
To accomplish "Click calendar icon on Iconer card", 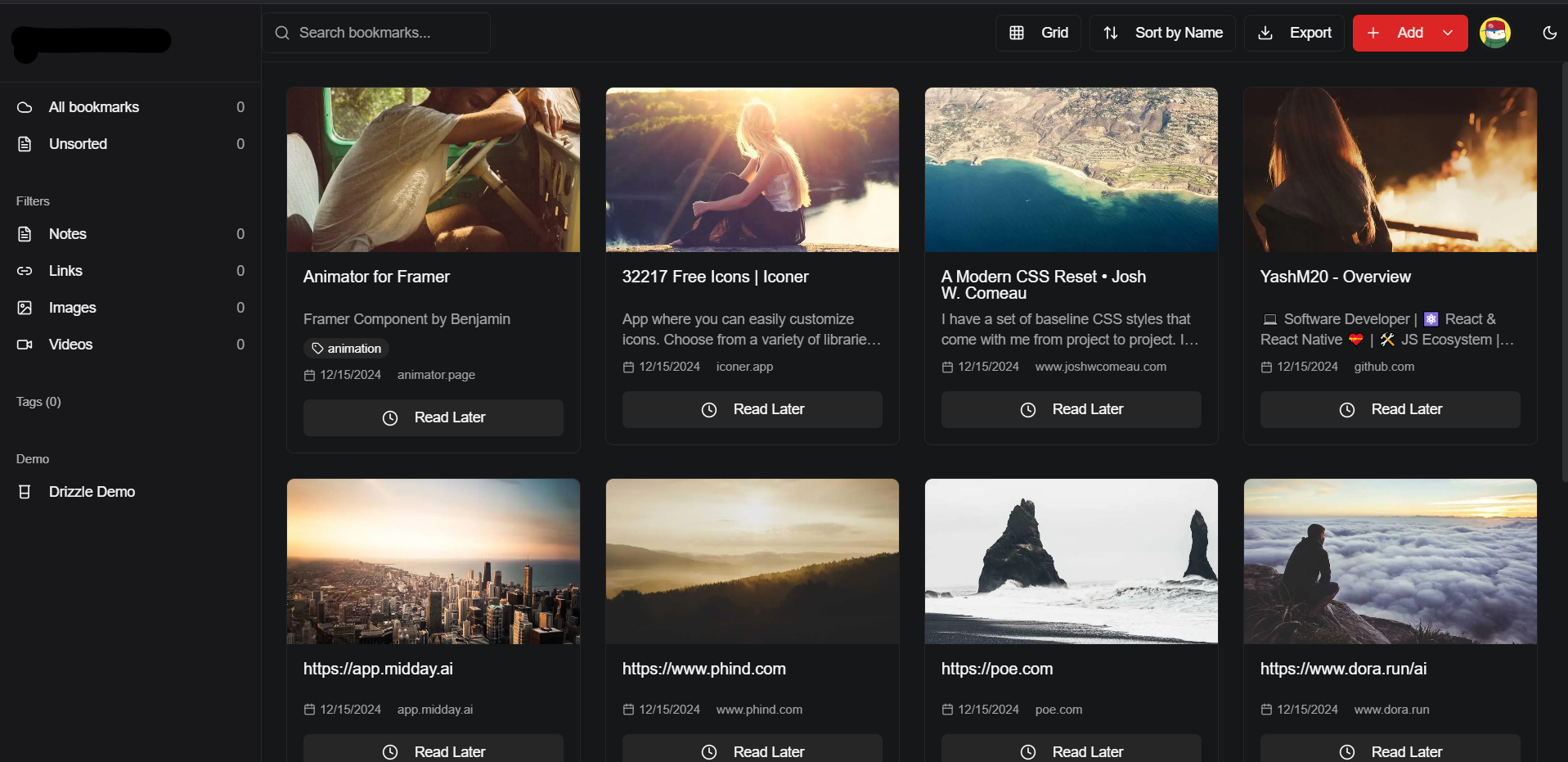I will [628, 367].
